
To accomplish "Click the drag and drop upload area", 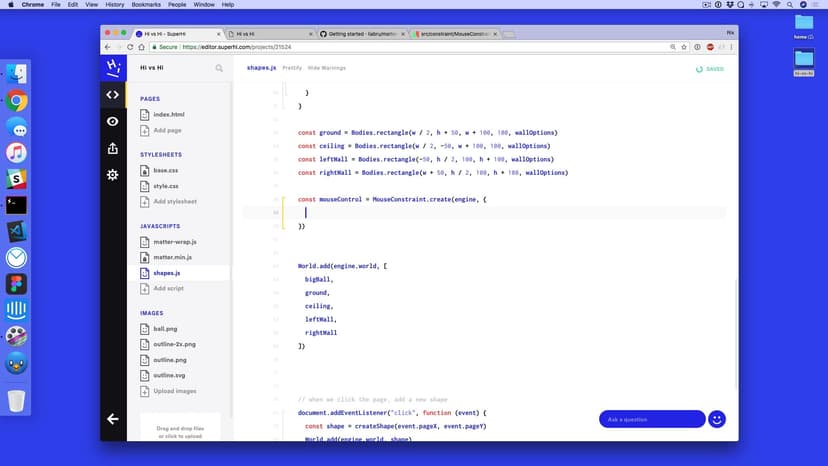I will click(x=178, y=432).
